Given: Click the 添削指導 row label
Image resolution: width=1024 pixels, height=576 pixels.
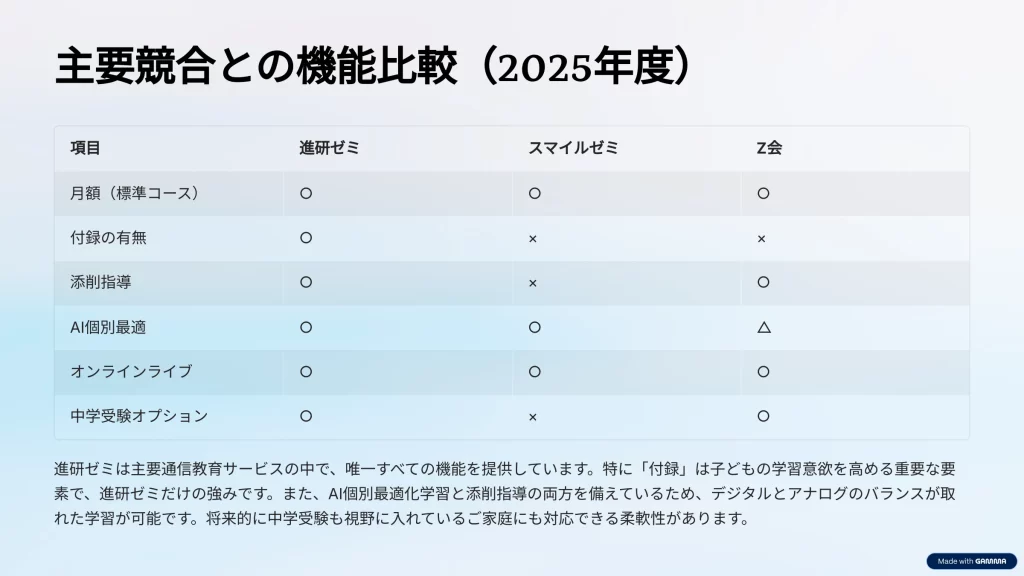Looking at the screenshot, I should click(x=93, y=282).
